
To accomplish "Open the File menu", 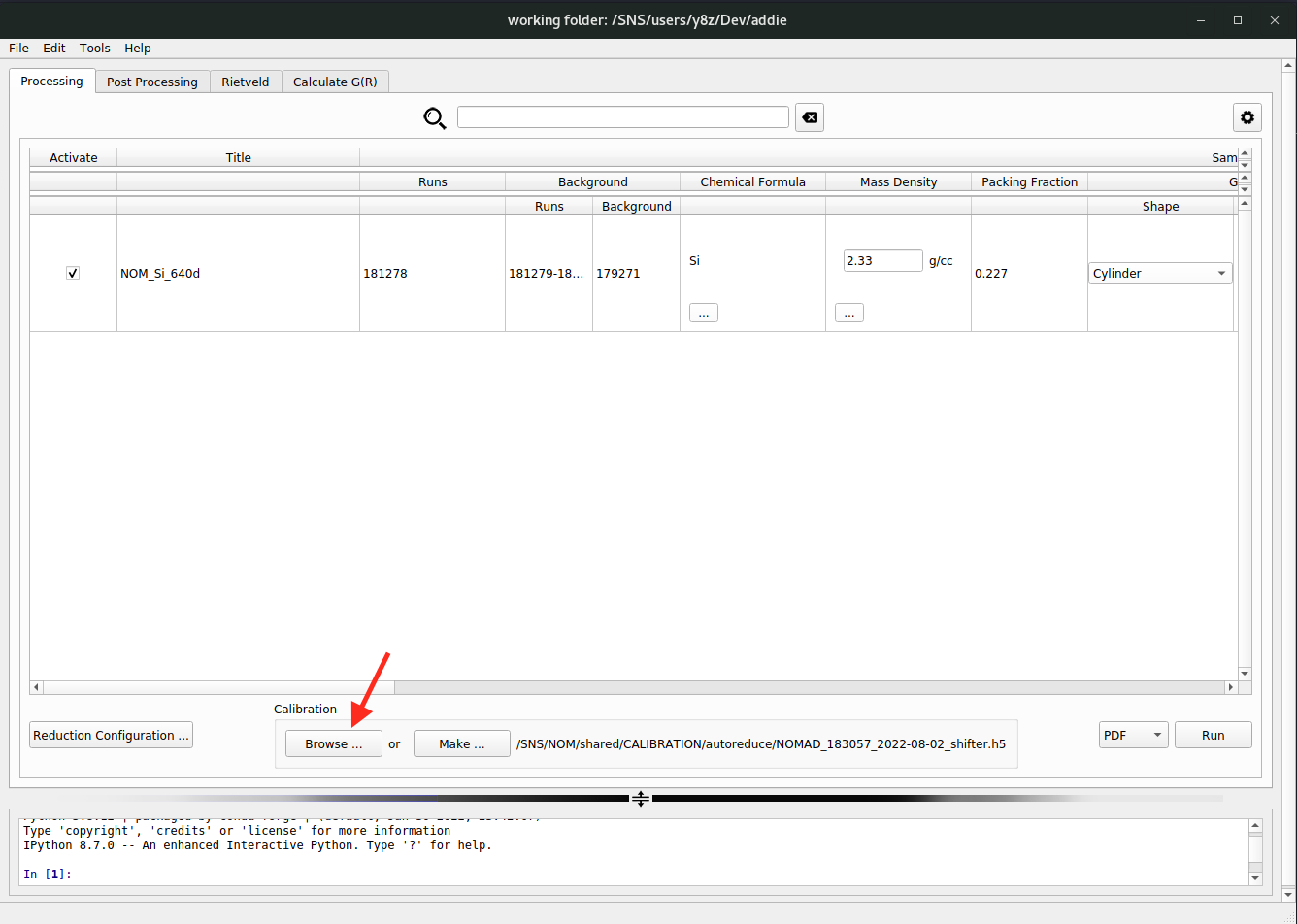I will pos(18,48).
